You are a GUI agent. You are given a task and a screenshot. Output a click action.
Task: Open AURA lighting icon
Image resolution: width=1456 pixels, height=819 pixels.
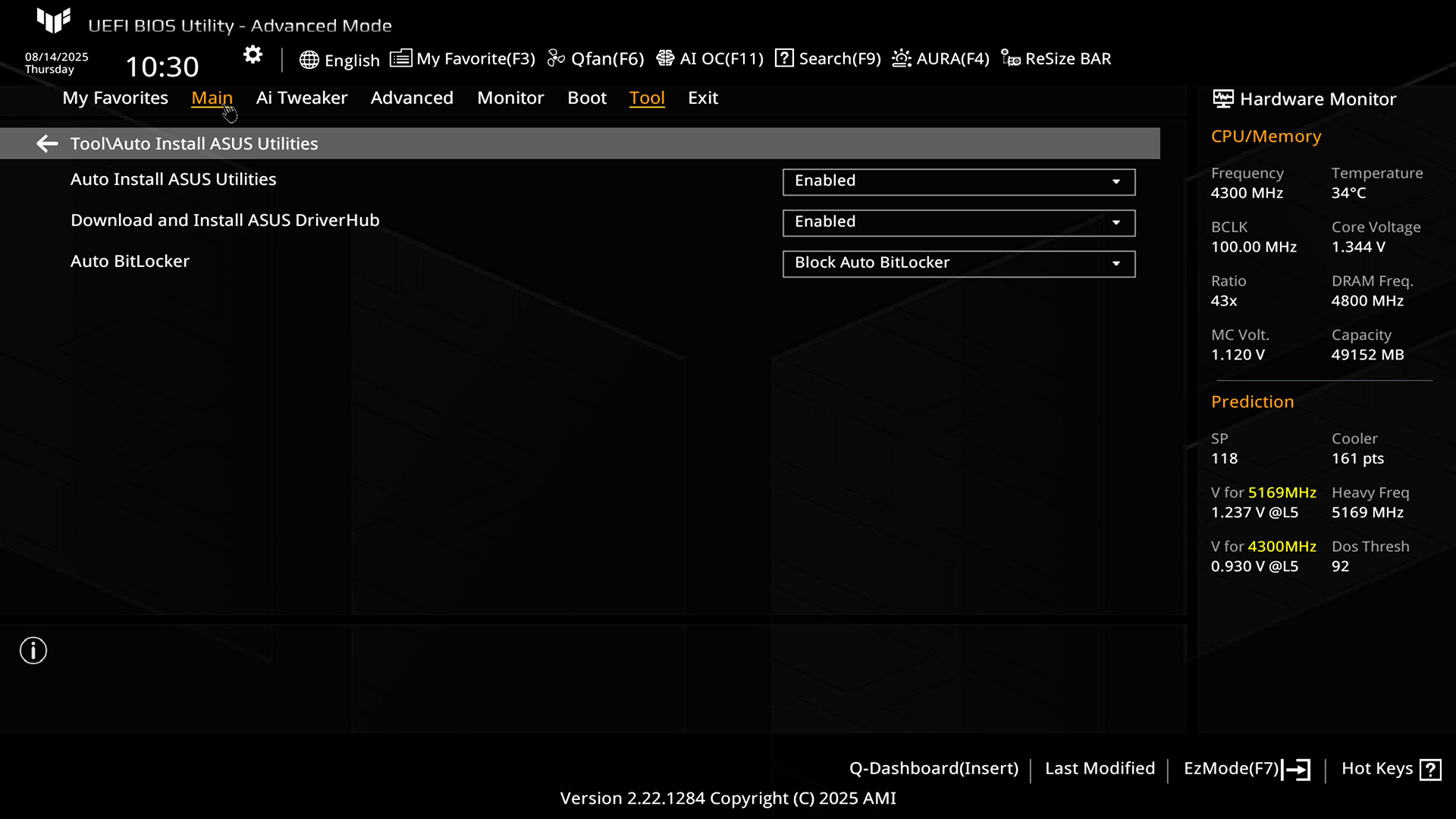pos(901,58)
